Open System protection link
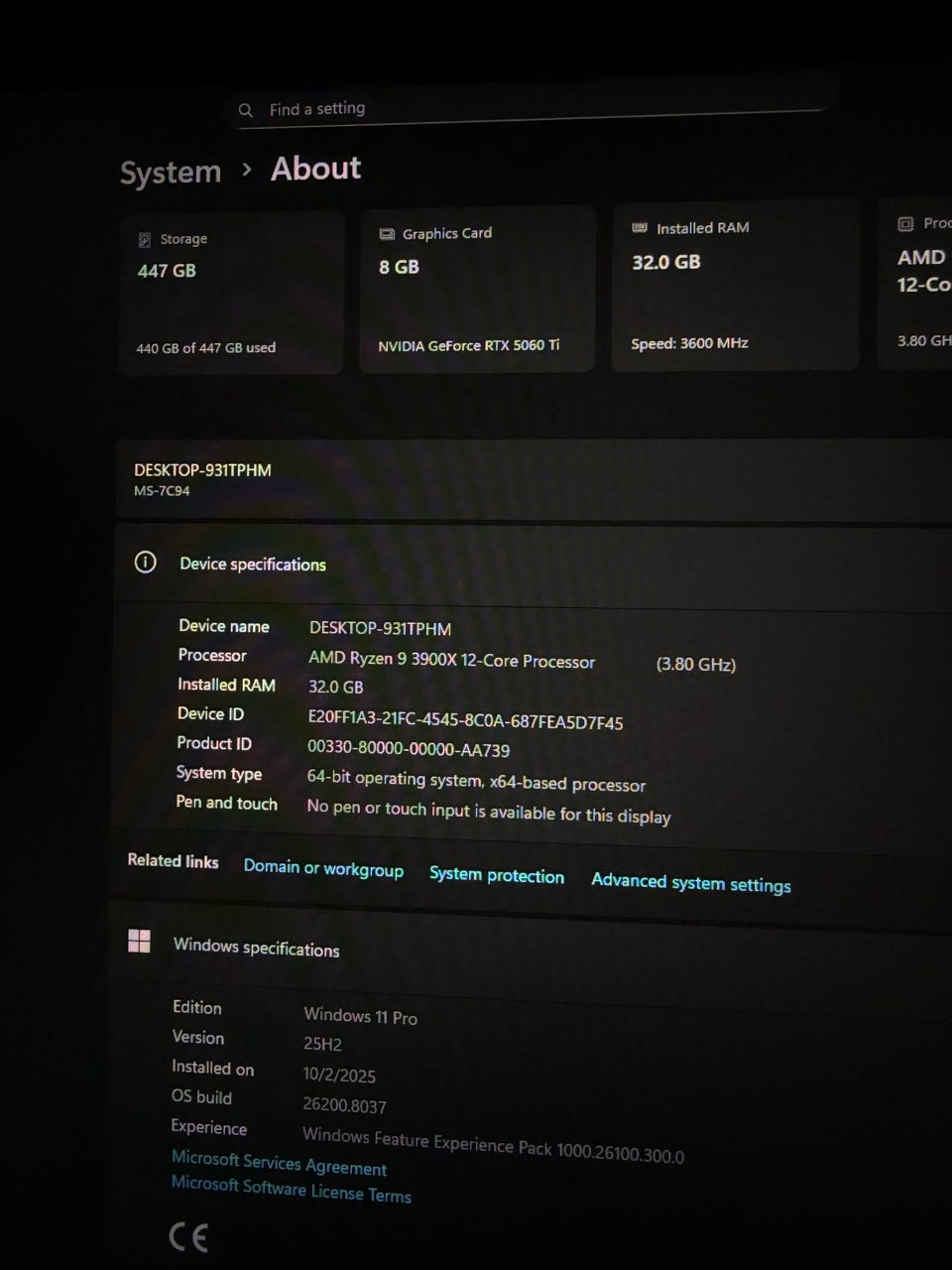The image size is (952, 1270). pyautogui.click(x=497, y=875)
